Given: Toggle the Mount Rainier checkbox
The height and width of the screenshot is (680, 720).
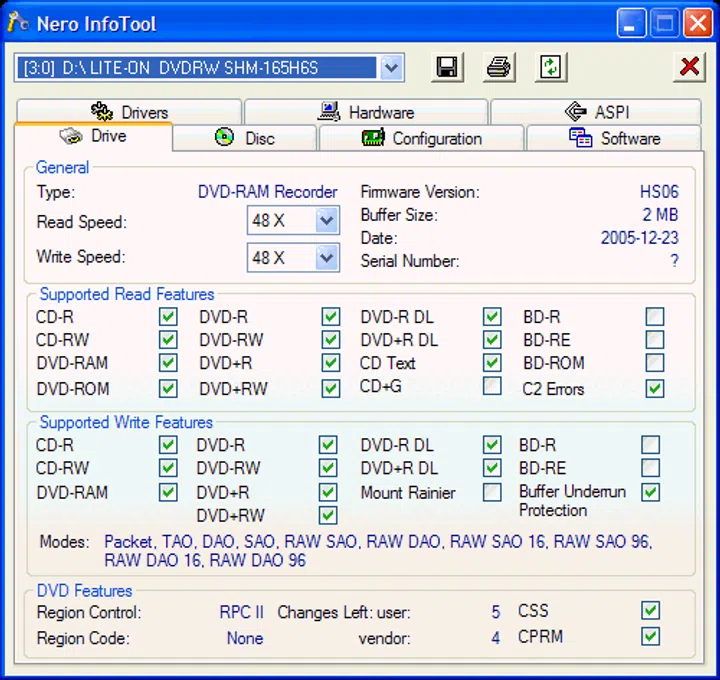Looking at the screenshot, I should pos(492,492).
